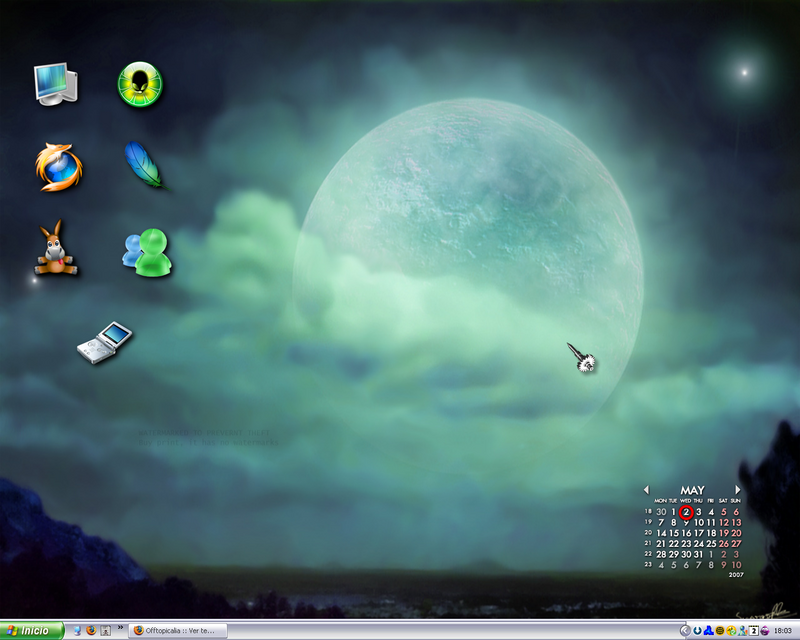
Task: Launch Firefox from the desktop icon
Action: coord(58,166)
